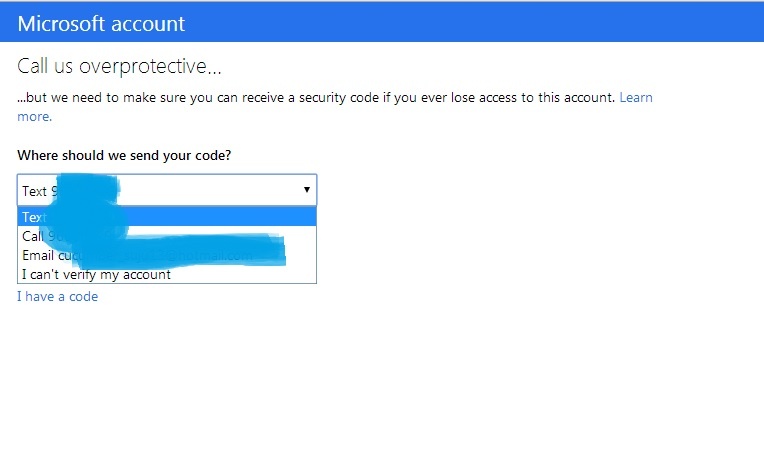Screen dimensions: 764x464
Task: Click the "Microsoft account" header title
Action: [x=100, y=24]
